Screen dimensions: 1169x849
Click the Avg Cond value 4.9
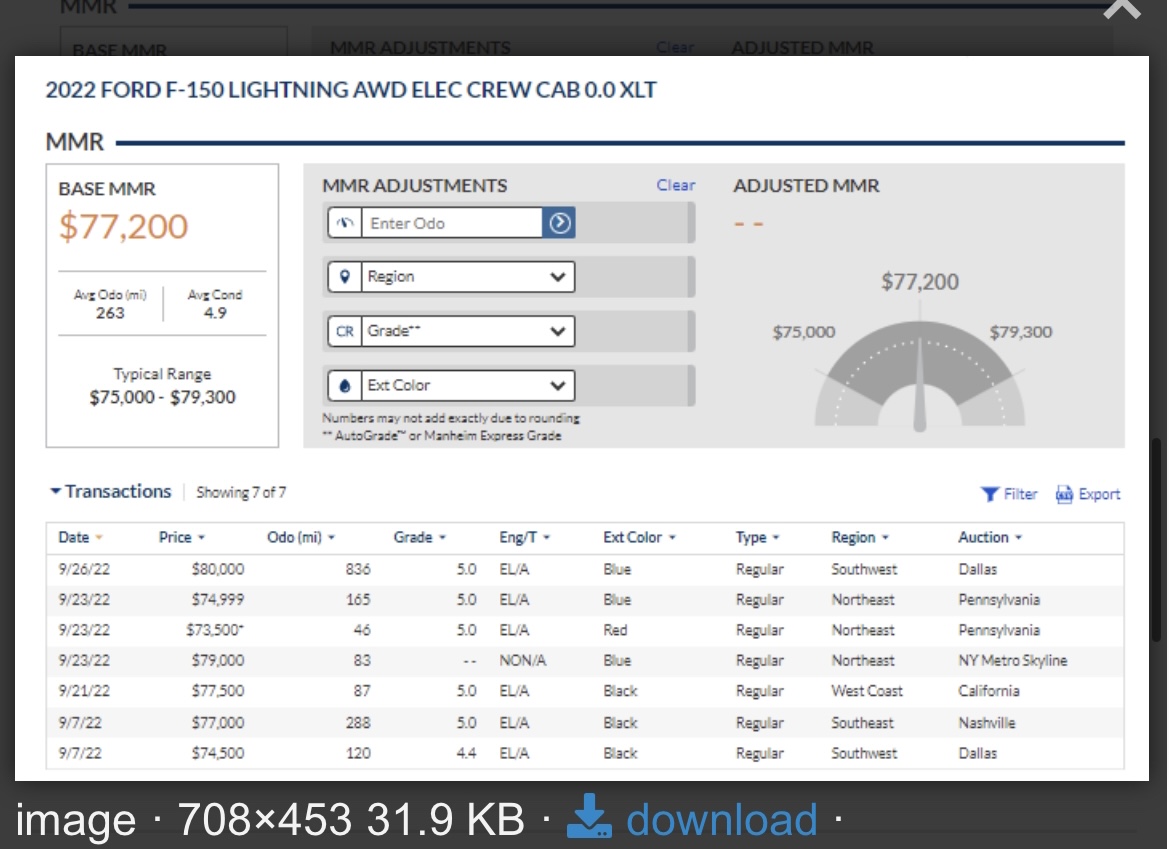(x=215, y=313)
